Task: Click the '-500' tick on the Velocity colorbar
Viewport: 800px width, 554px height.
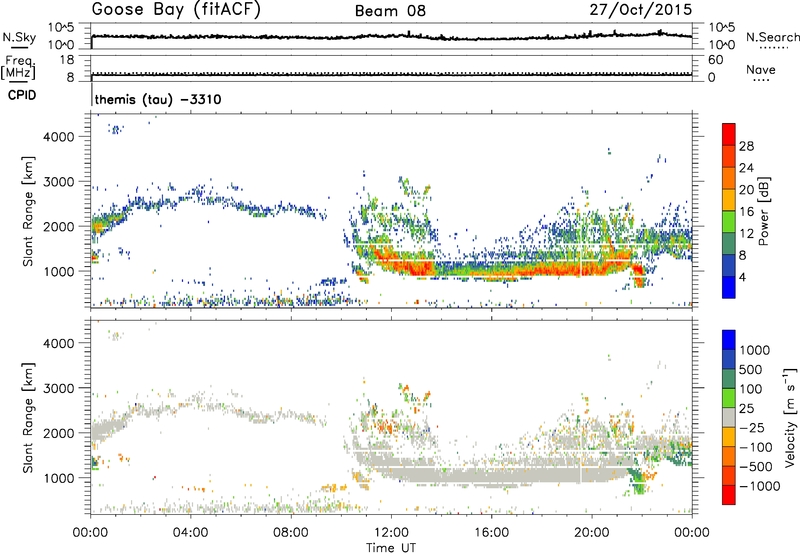Action: 755,466
